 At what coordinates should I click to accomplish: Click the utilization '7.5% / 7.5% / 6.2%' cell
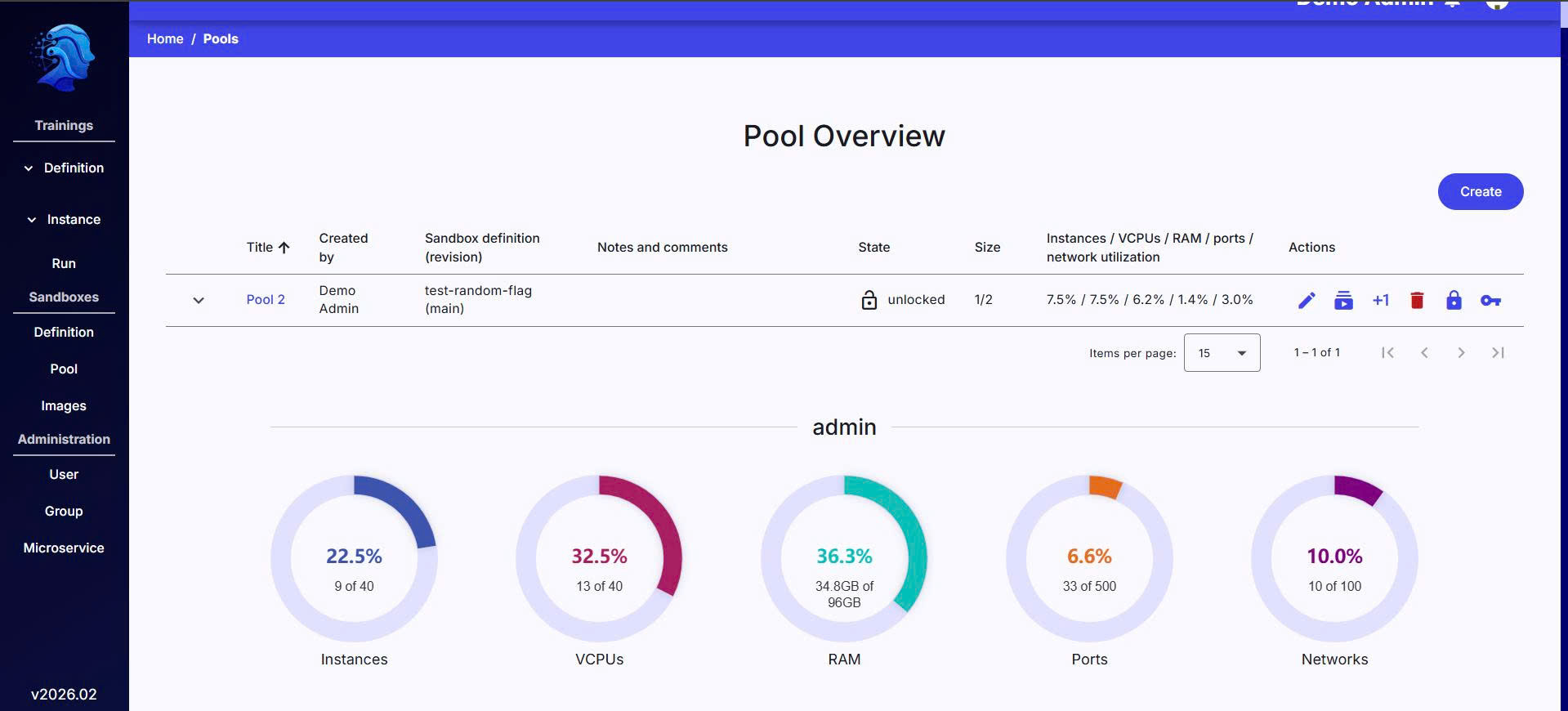pos(1150,300)
